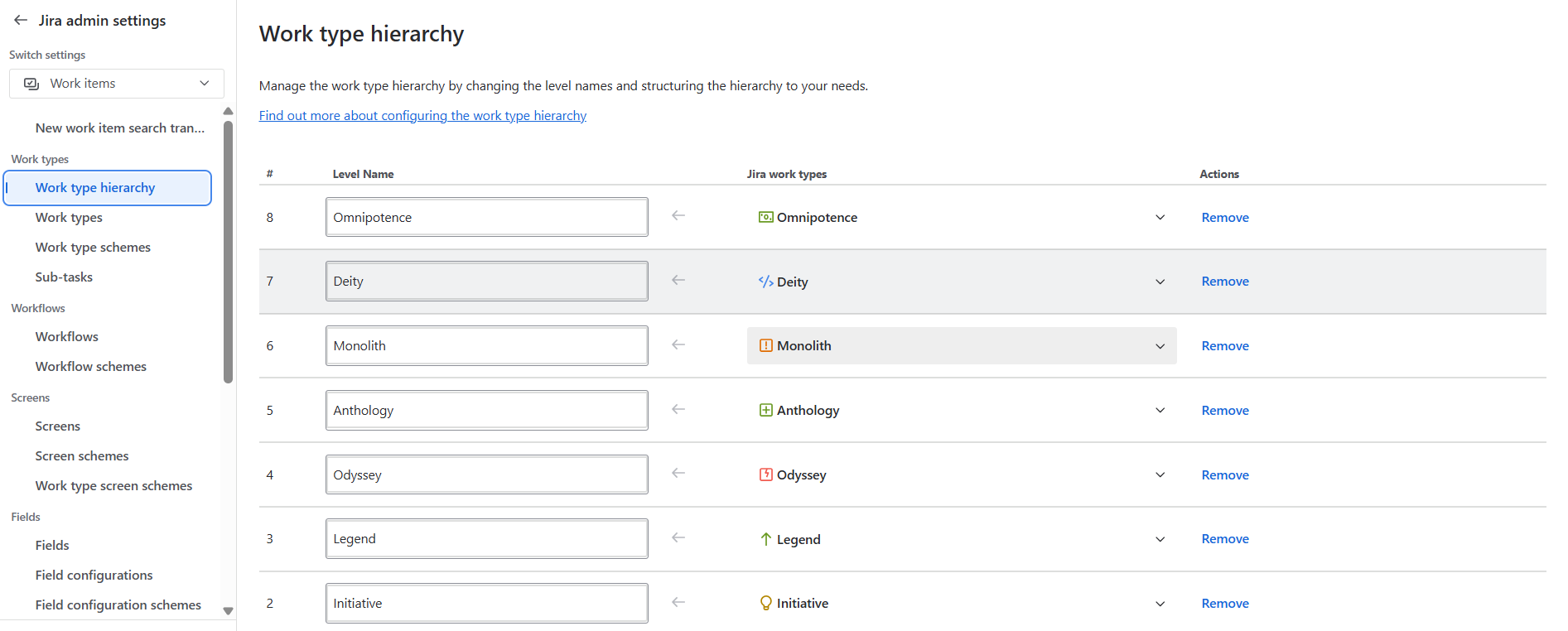Click the left arrow in the Monolith row
This screenshot has height=631, width=1568.
pos(678,344)
